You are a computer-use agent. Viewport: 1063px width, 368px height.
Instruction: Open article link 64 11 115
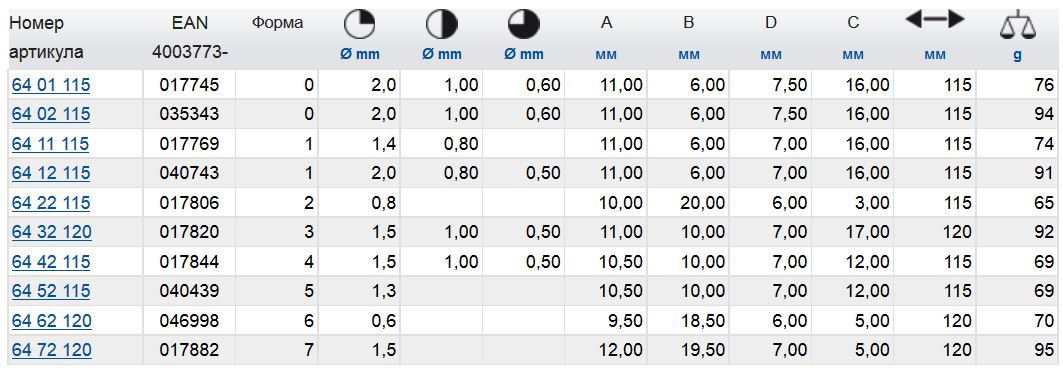50,144
